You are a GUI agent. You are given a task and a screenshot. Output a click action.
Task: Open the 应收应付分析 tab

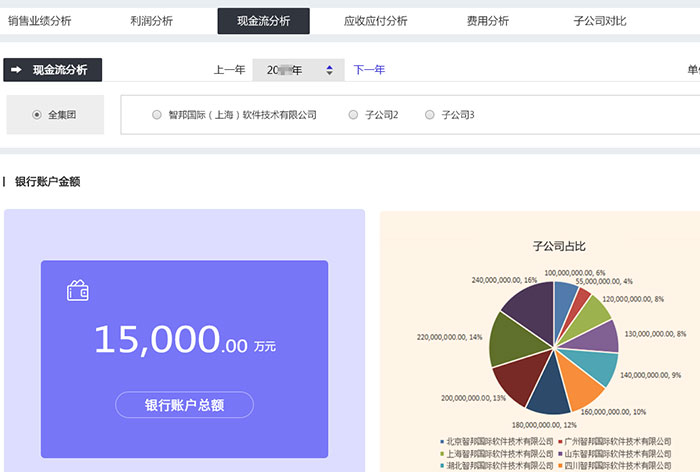click(375, 21)
